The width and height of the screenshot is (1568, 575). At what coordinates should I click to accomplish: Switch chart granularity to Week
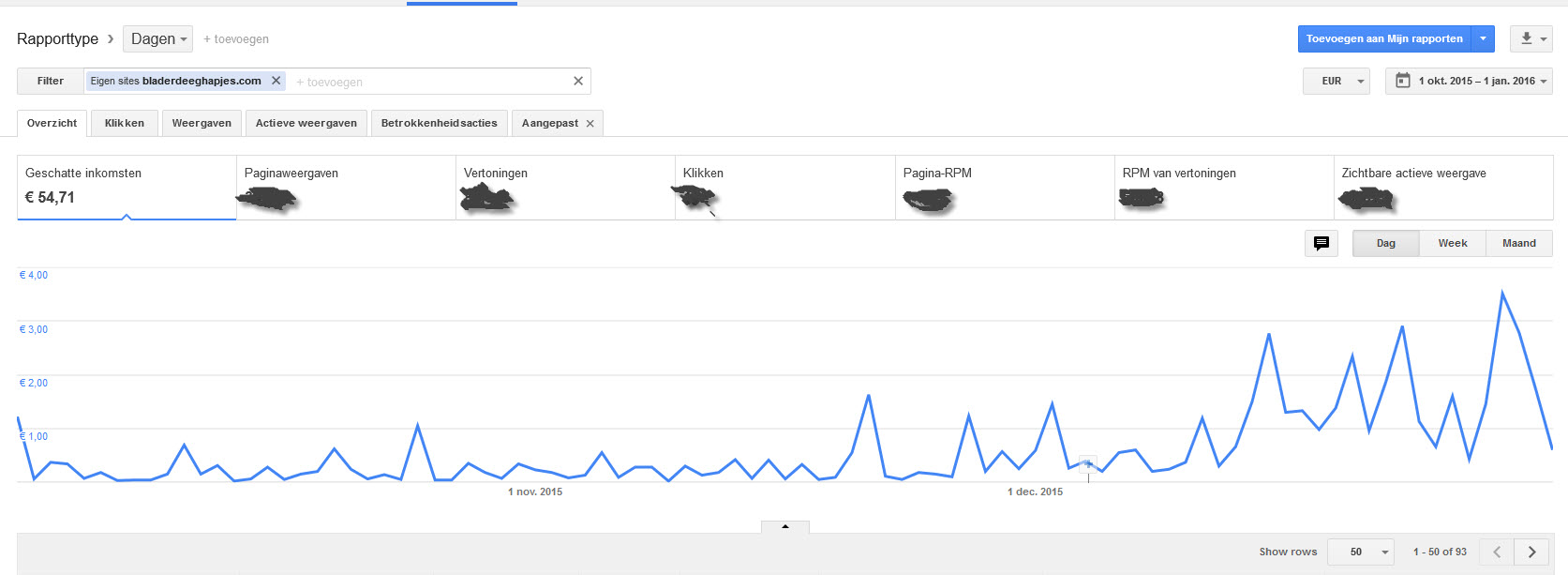point(1453,243)
